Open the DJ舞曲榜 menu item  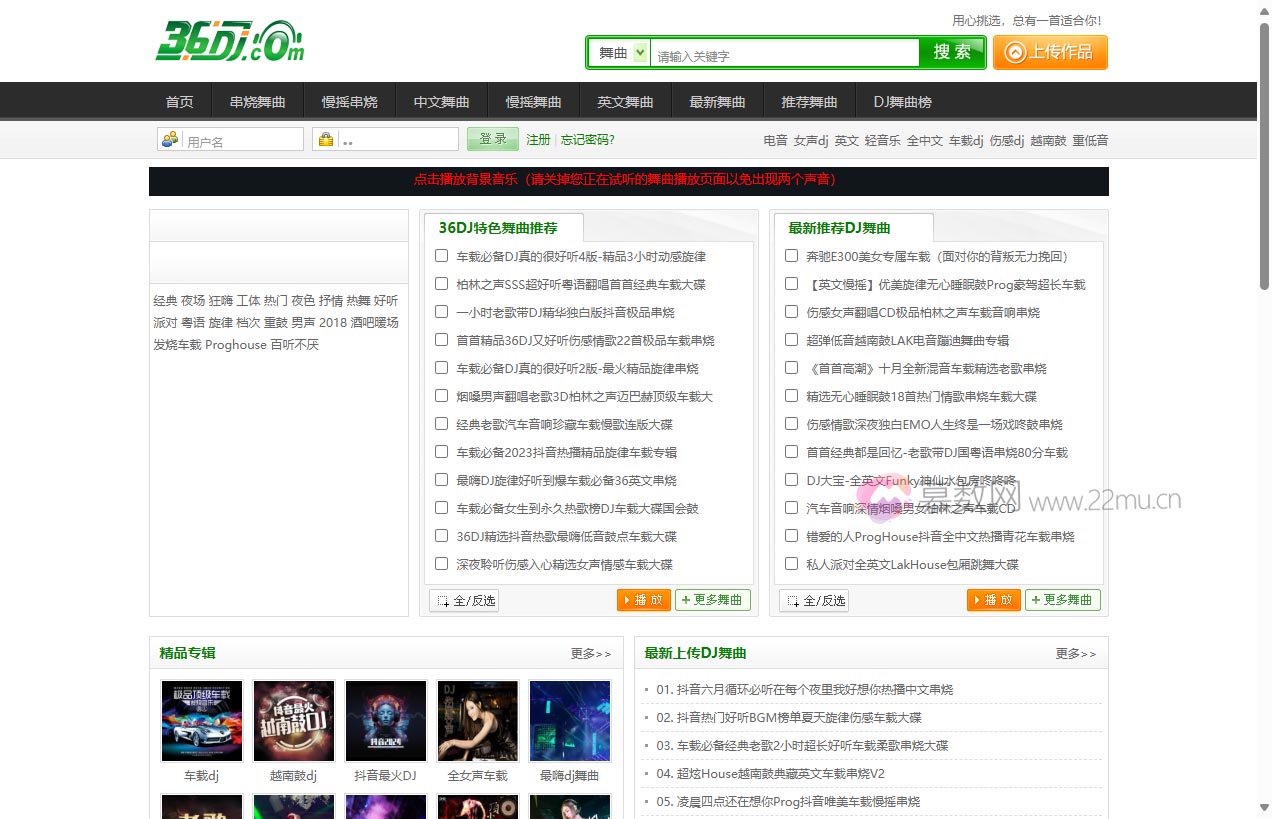tap(901, 100)
